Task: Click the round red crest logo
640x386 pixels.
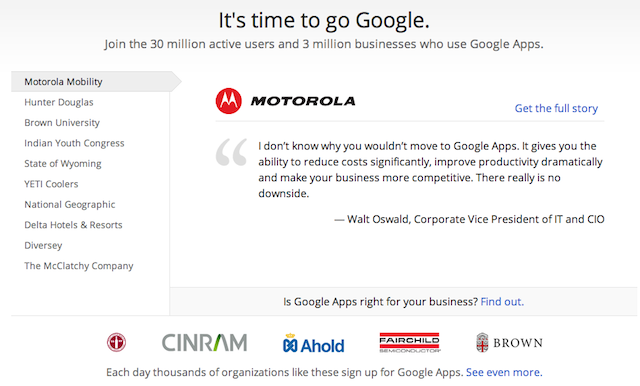Action: tap(116, 342)
